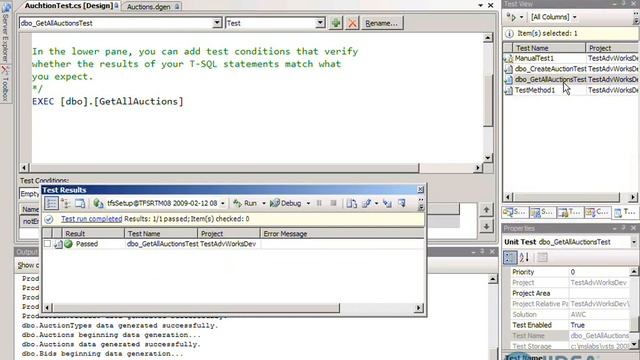
Task: Open the first S... panel tab below Test View
Action: [514, 212]
